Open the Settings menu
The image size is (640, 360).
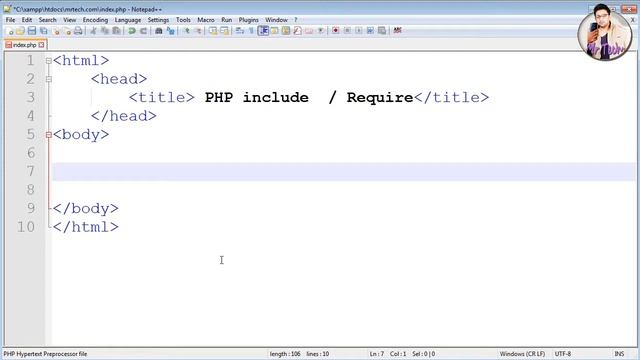pyautogui.click(x=158, y=20)
